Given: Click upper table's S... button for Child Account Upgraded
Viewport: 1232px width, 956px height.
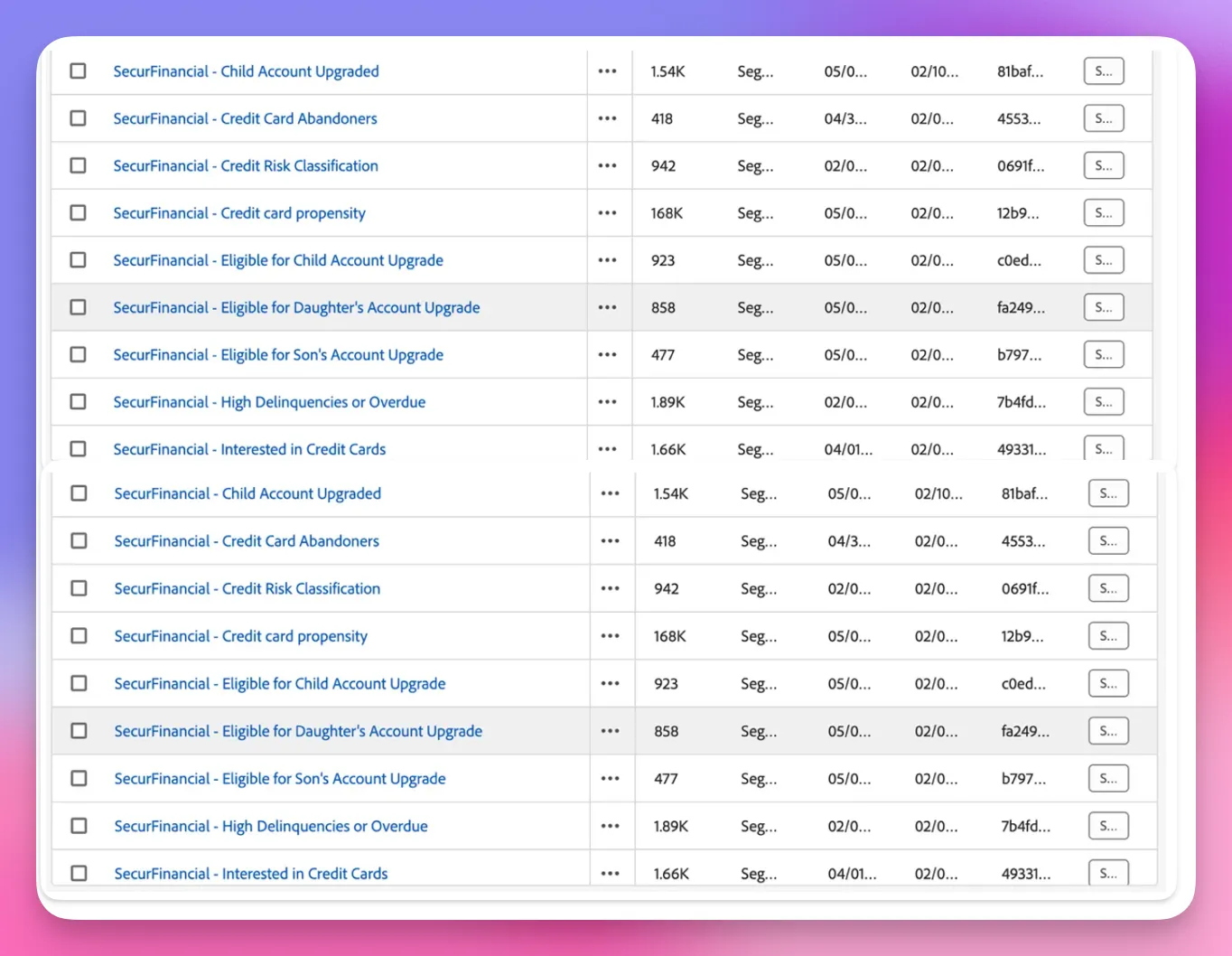Looking at the screenshot, I should pos(1104,71).
